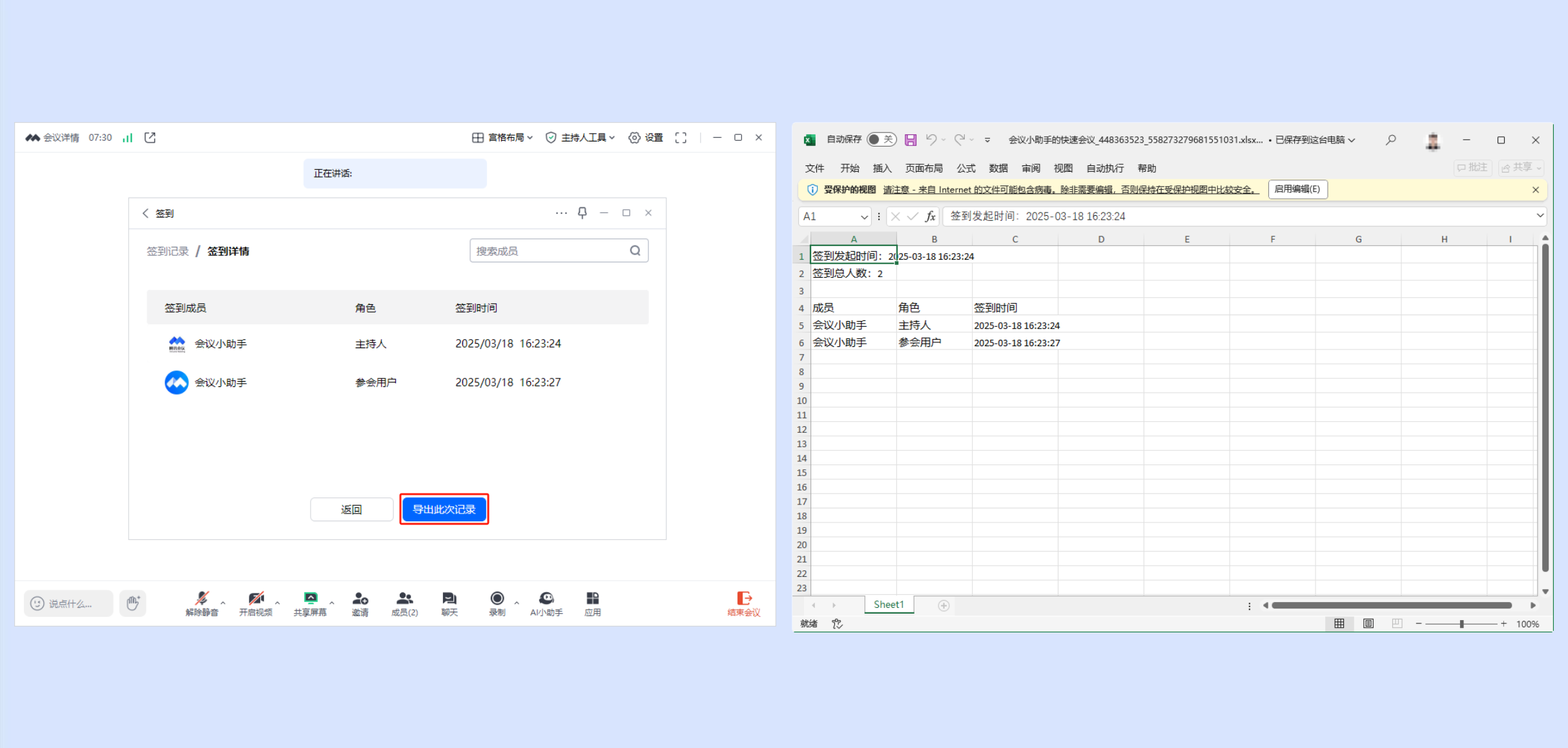The height and width of the screenshot is (748, 1568).
Task: Open the chat panel icon
Action: point(449,598)
